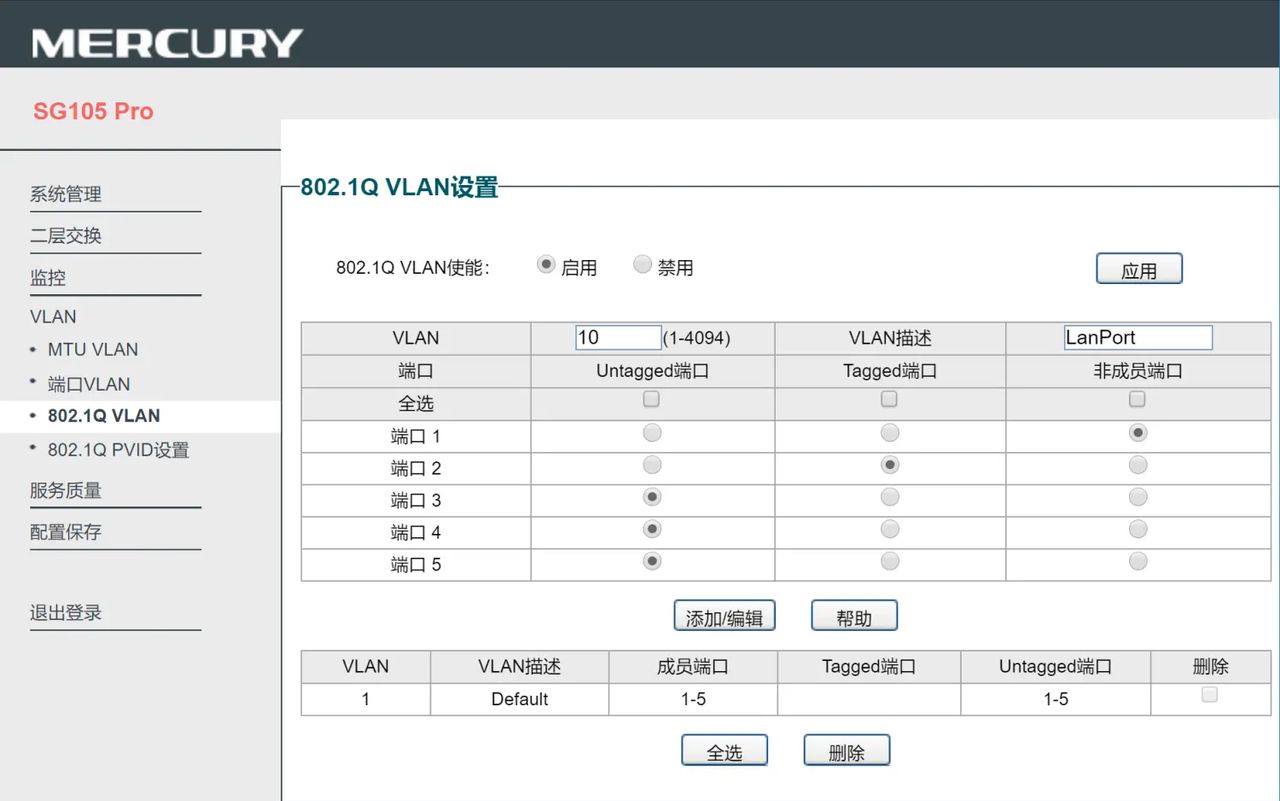Set 端口 2 as Tagged
Screen dimensions: 1280x801
click(890, 465)
